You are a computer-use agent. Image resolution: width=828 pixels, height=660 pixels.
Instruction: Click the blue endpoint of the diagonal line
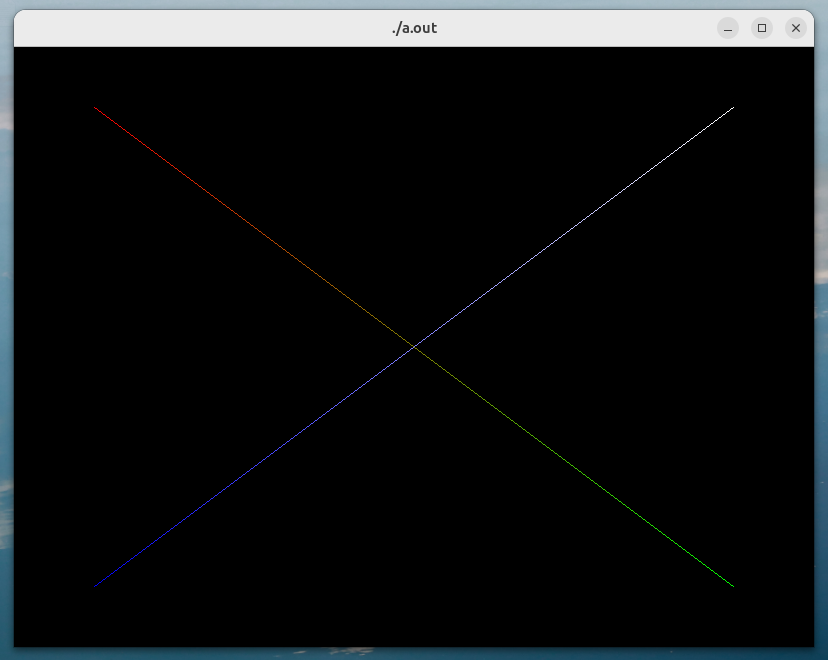(96, 585)
